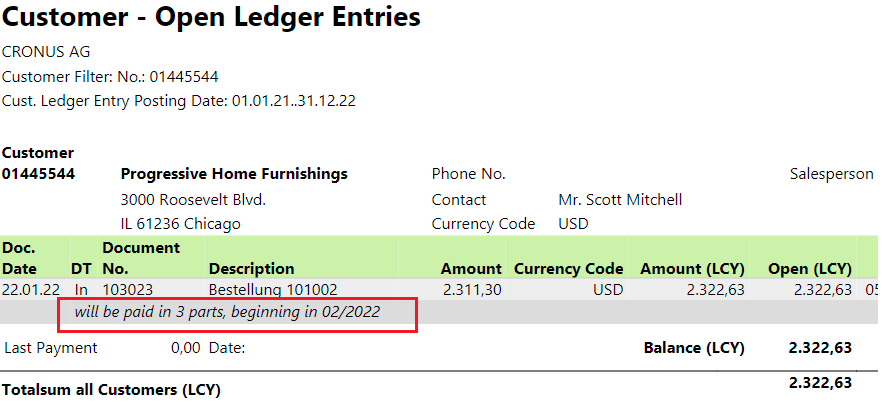Screen dimensions: 882x414
Task: Click the 3000 Roosevelt Blvd. address
Action: (193, 200)
